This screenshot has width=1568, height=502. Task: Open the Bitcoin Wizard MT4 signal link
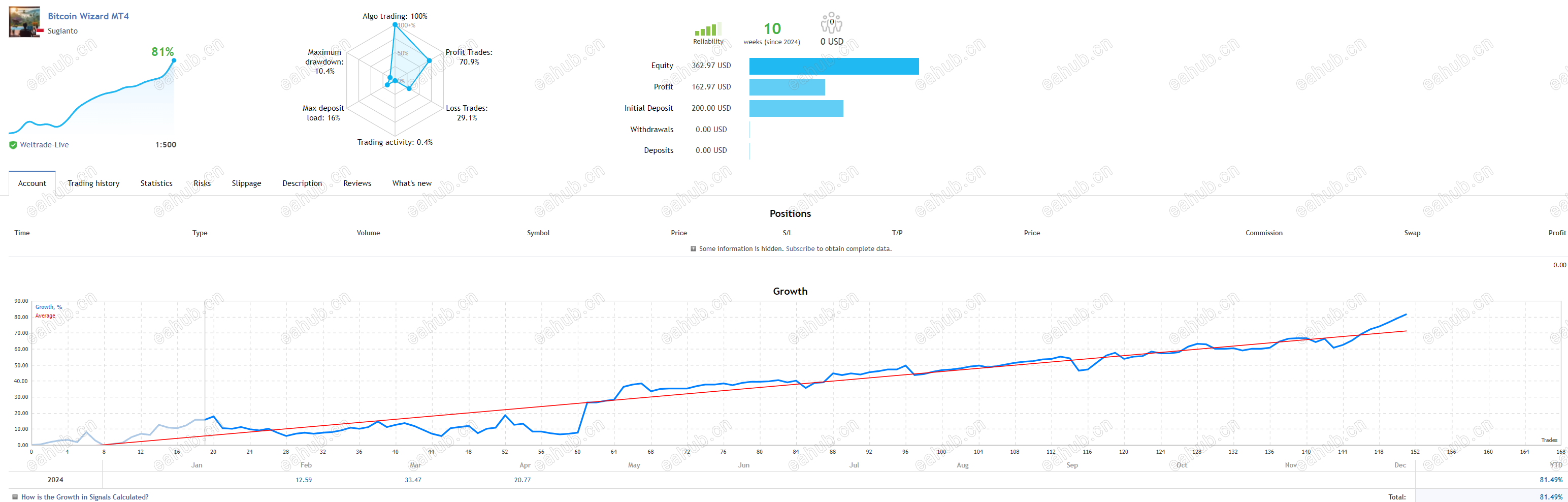coord(88,16)
